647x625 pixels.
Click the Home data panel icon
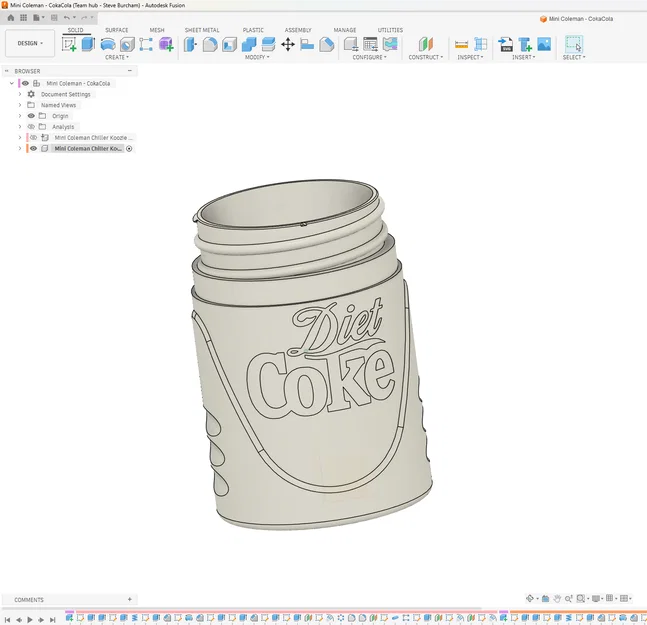[x=11, y=18]
